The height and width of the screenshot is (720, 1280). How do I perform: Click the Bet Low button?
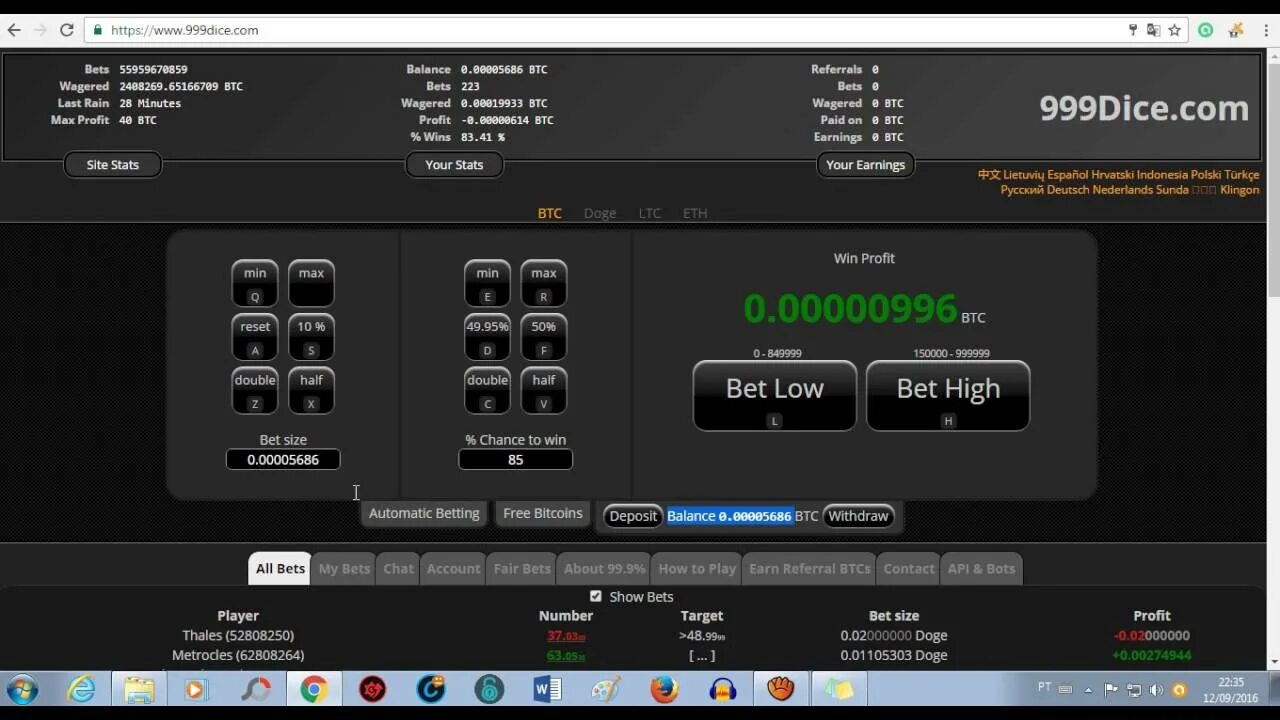775,396
